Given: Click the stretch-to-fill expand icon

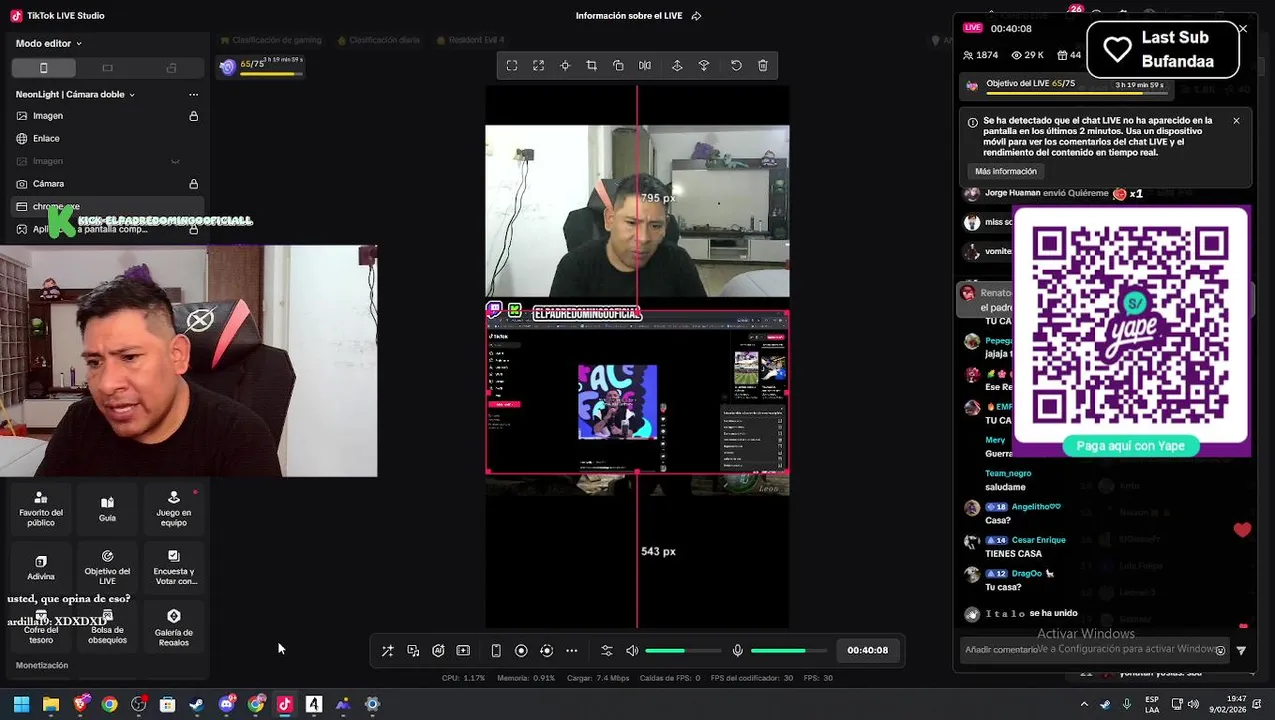Looking at the screenshot, I should point(538,65).
